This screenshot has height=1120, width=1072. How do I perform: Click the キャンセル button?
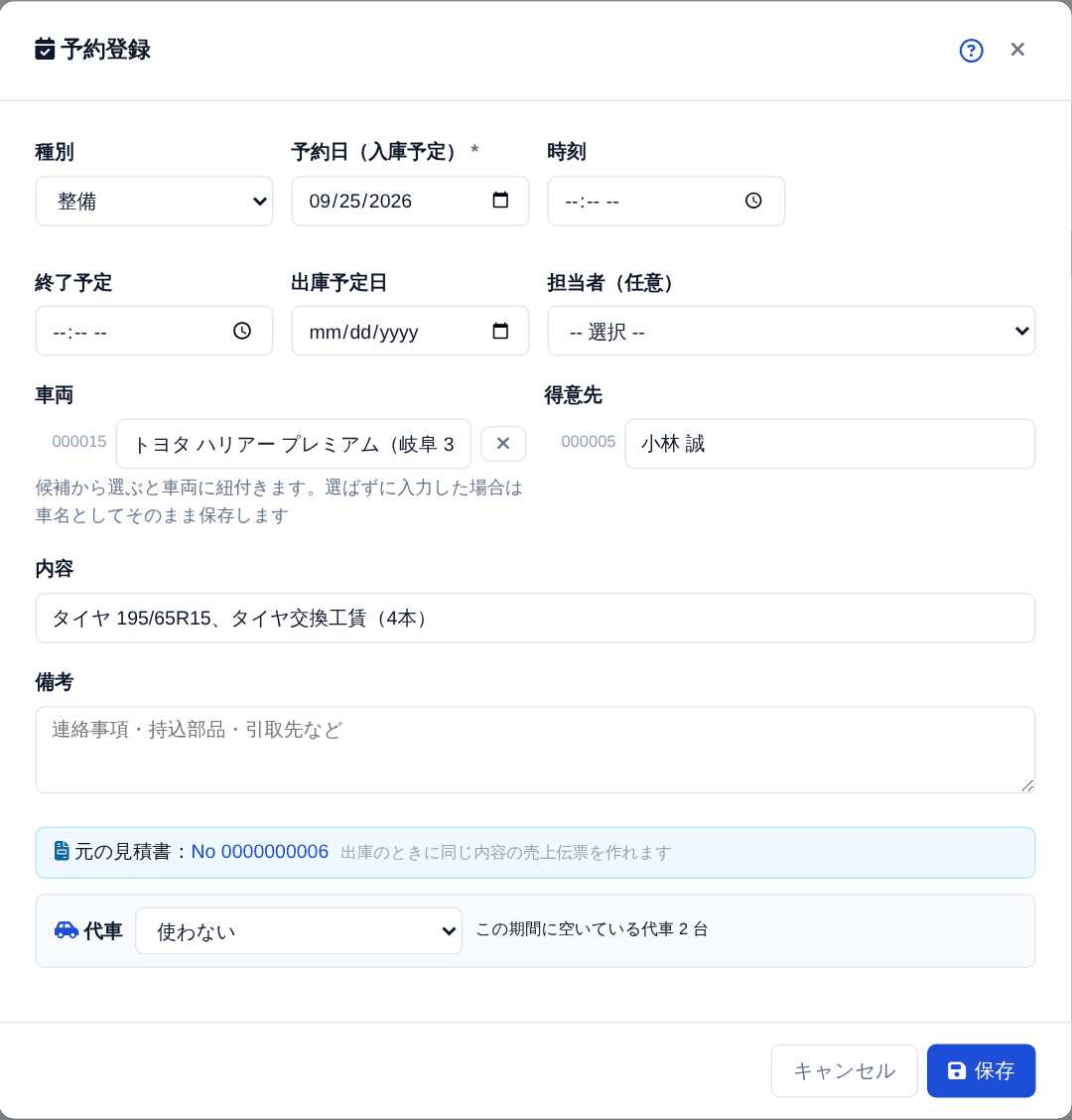click(x=844, y=1070)
